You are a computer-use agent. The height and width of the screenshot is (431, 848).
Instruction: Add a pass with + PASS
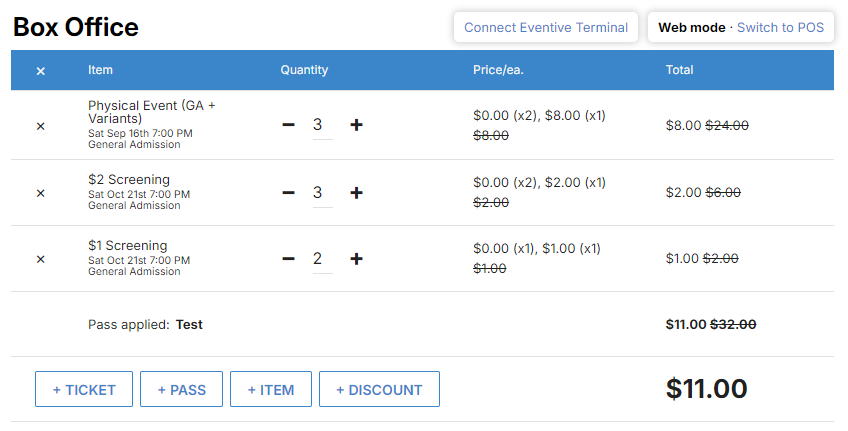(x=181, y=389)
